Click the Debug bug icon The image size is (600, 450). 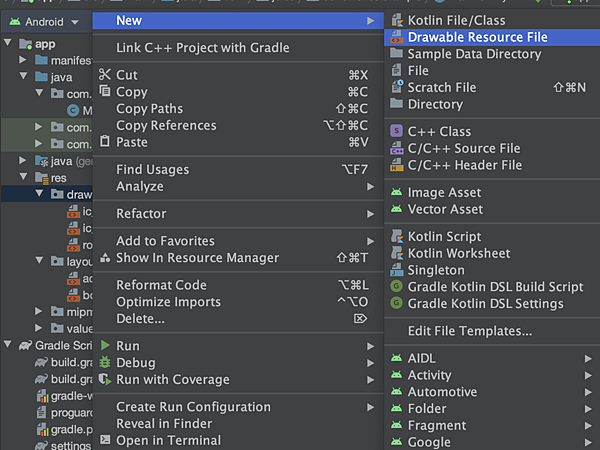point(105,362)
